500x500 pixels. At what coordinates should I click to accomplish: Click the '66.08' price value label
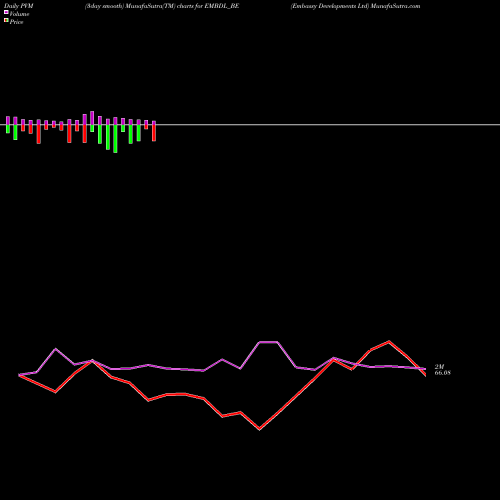point(442,373)
